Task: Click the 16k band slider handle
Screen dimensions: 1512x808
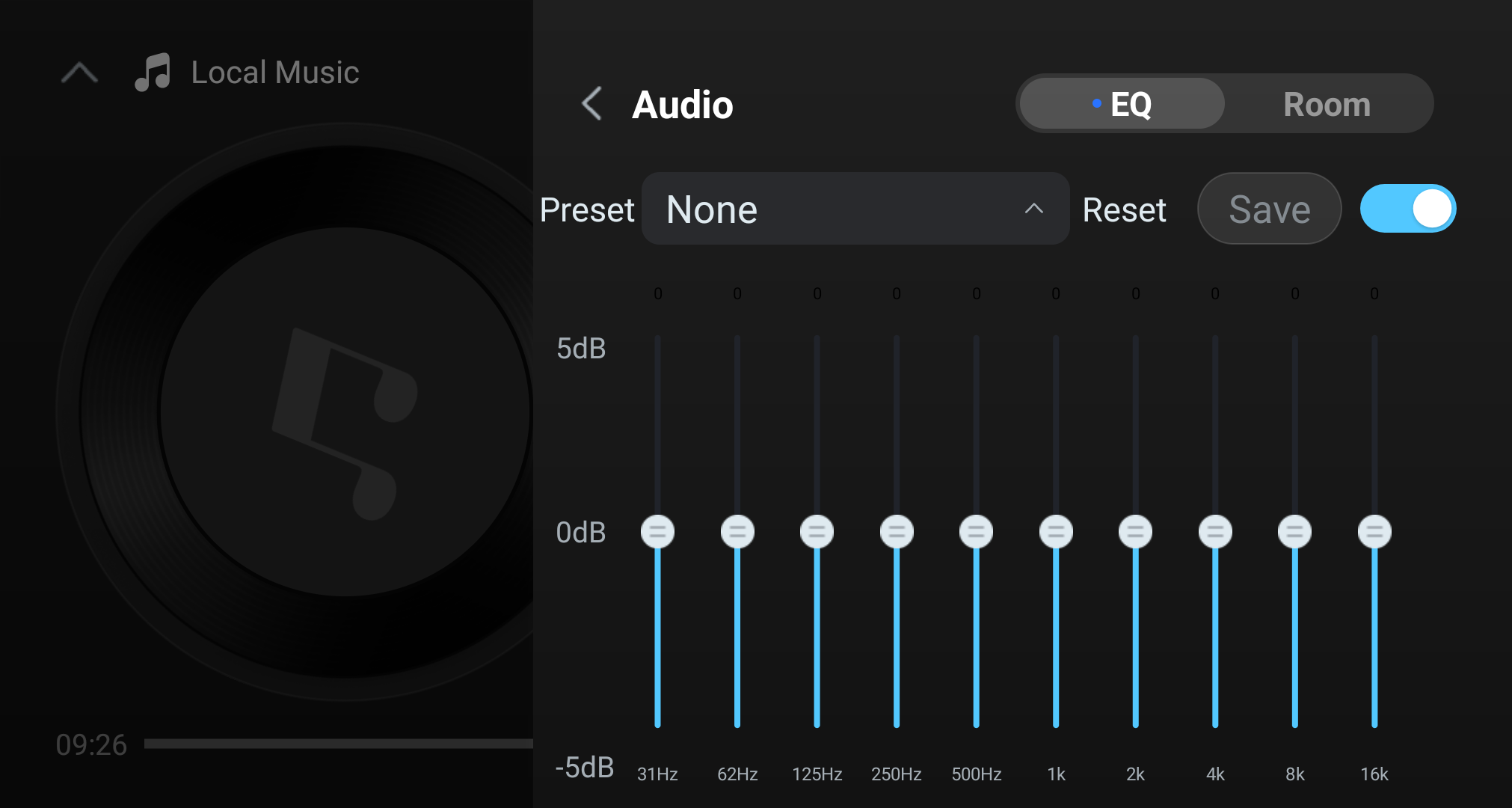Action: coord(1374,532)
